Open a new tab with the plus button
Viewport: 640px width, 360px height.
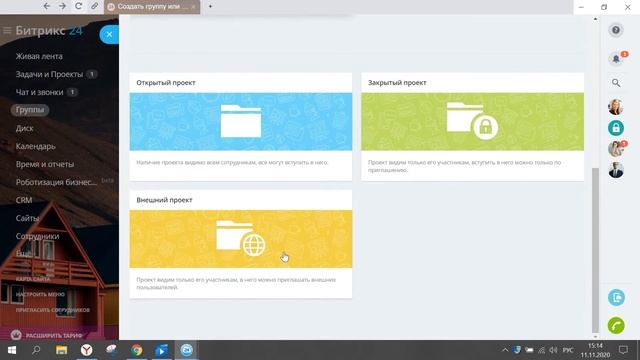210,7
